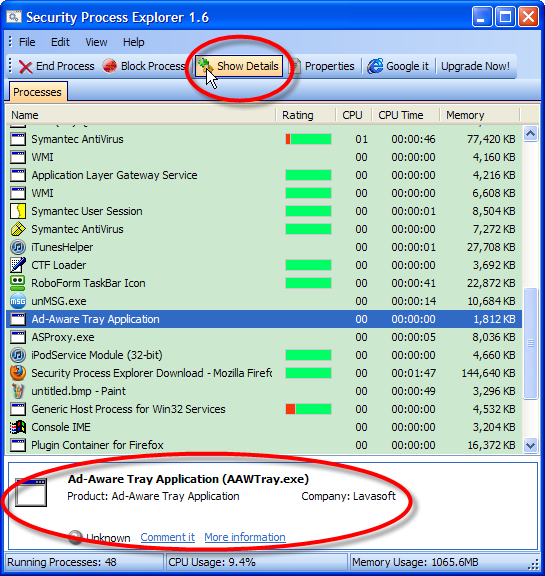Select the Processes tab
The width and height of the screenshot is (545, 576).
(37, 92)
